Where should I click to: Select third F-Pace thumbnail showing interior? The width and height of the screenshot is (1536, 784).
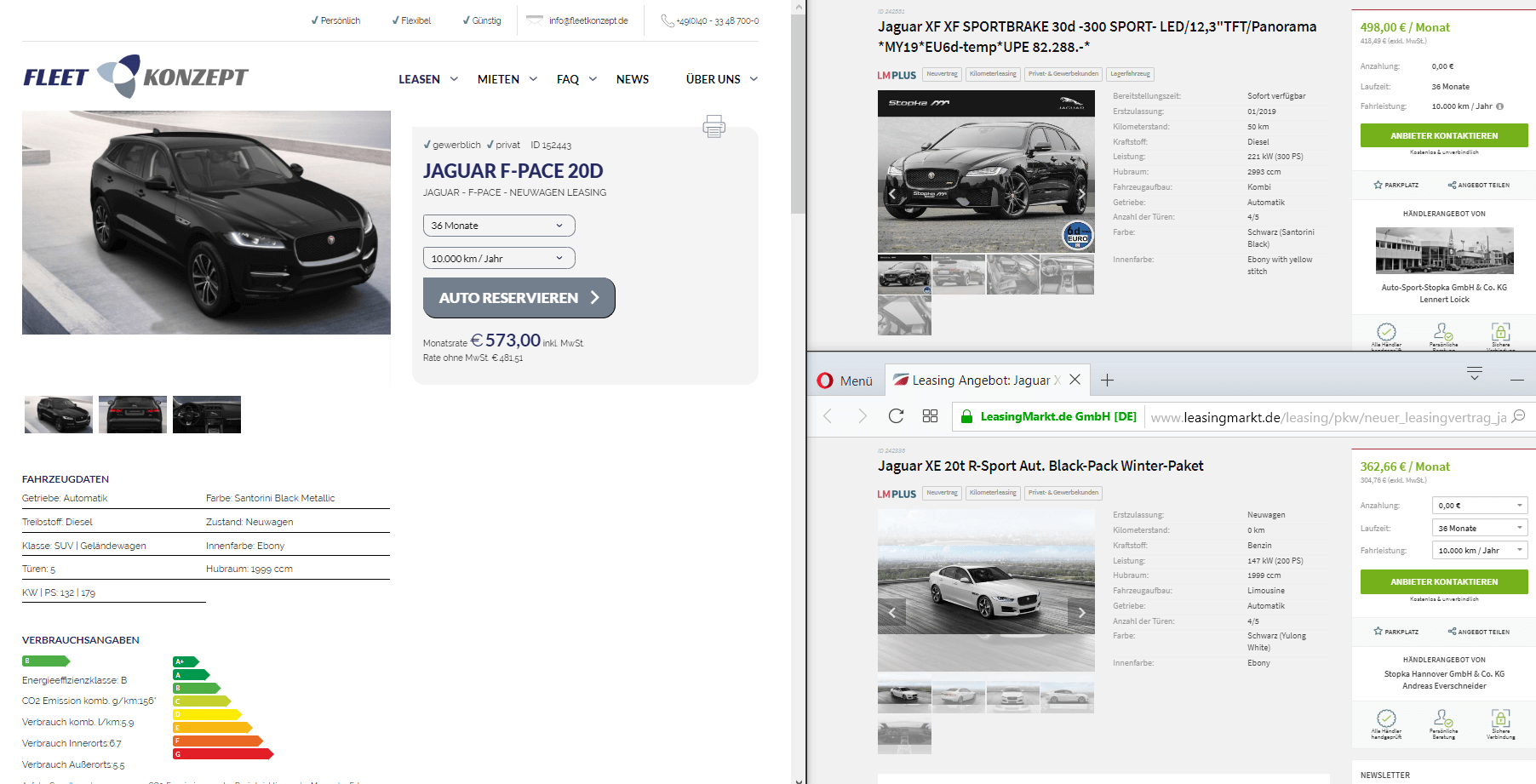click(207, 415)
